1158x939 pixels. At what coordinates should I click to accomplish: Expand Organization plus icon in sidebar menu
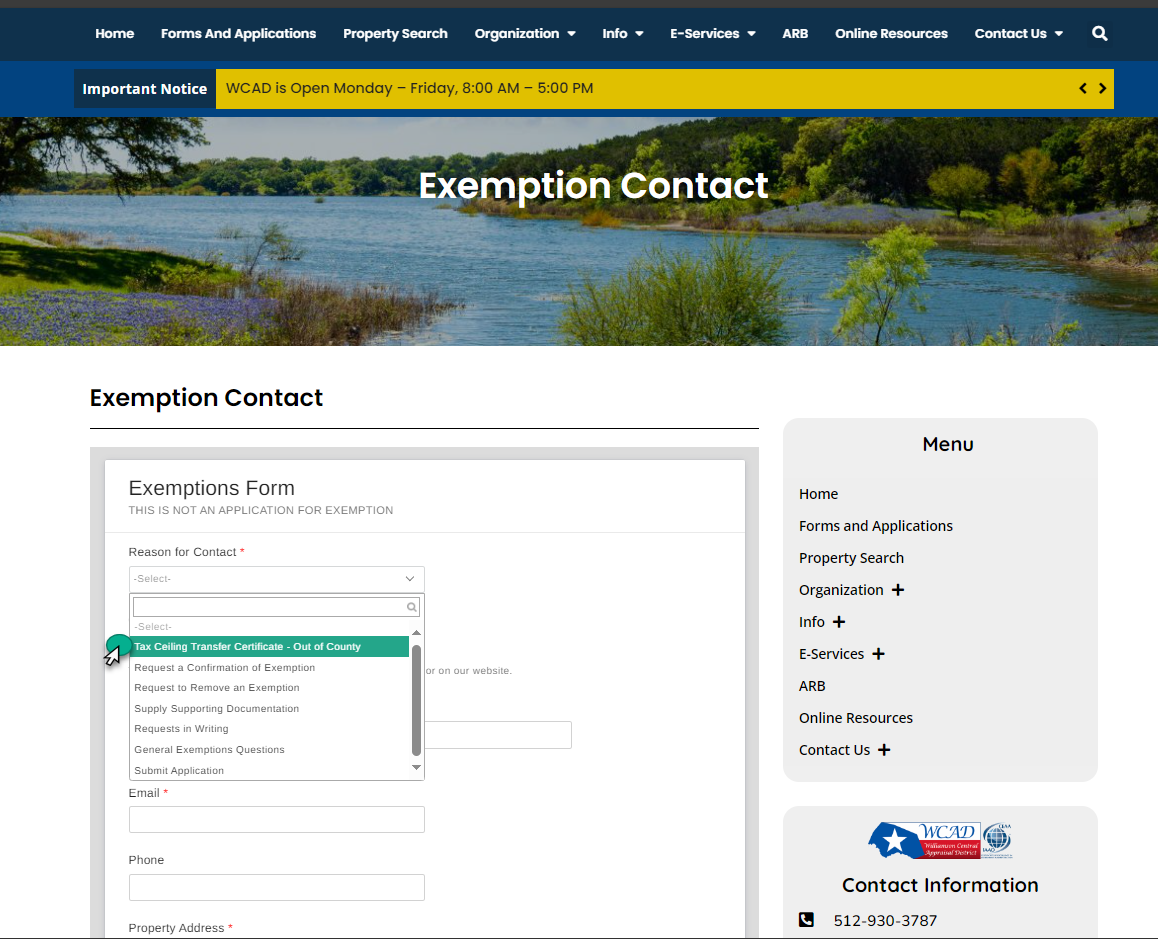(x=897, y=590)
